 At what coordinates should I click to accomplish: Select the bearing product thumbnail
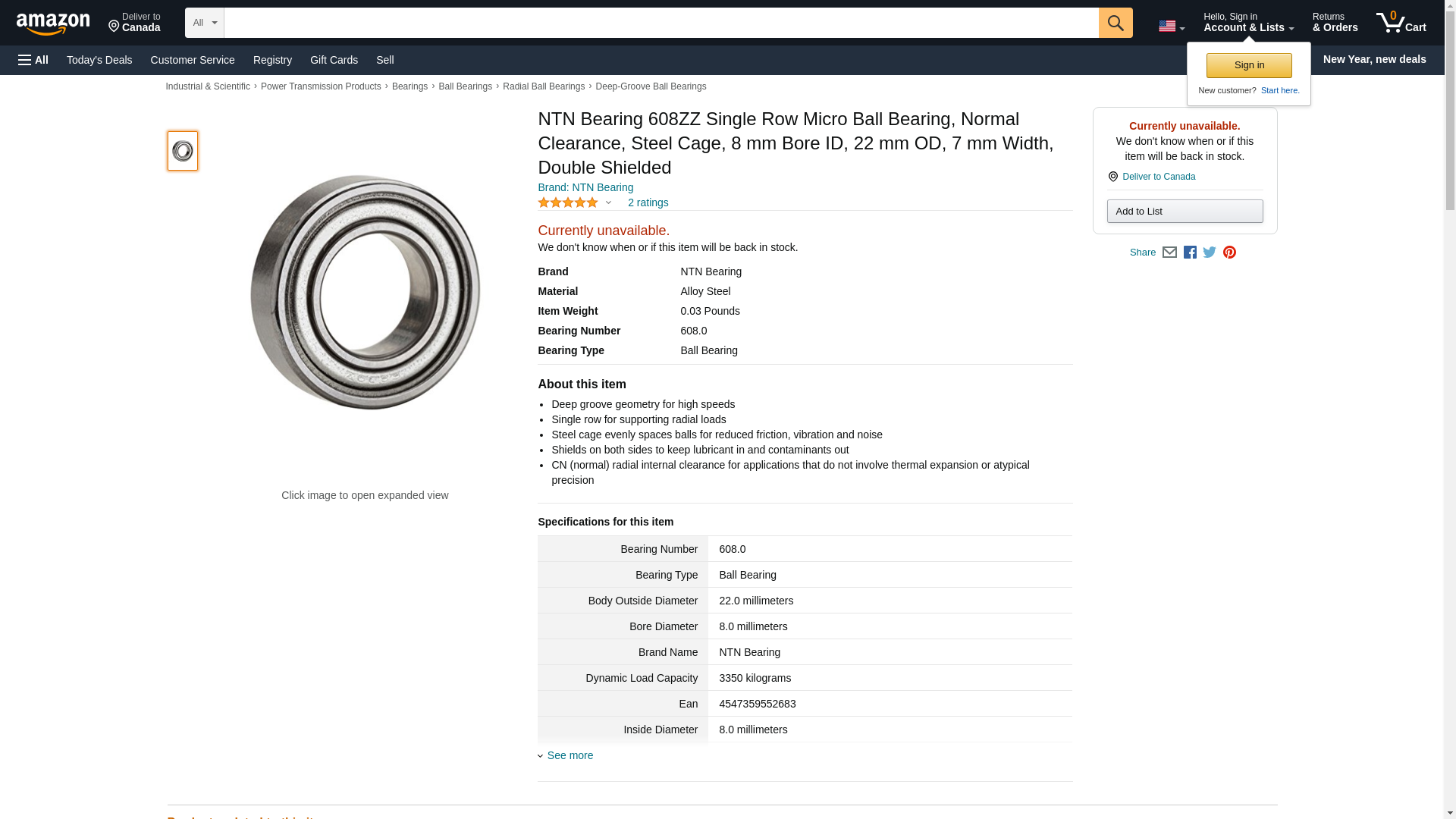(x=183, y=151)
